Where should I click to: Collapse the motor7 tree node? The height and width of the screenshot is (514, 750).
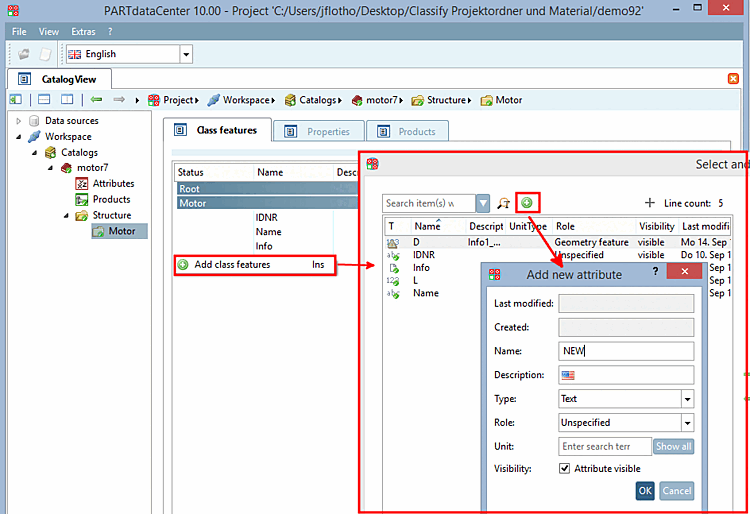coord(50,168)
